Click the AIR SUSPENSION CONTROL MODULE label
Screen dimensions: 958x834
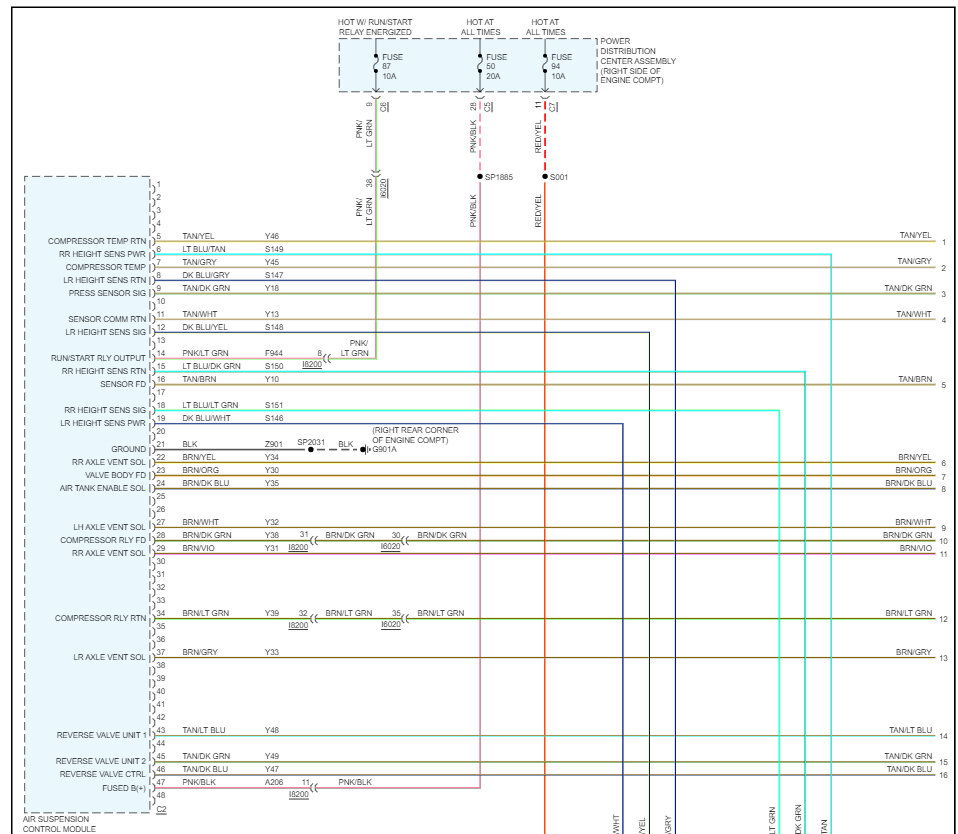pos(59,824)
